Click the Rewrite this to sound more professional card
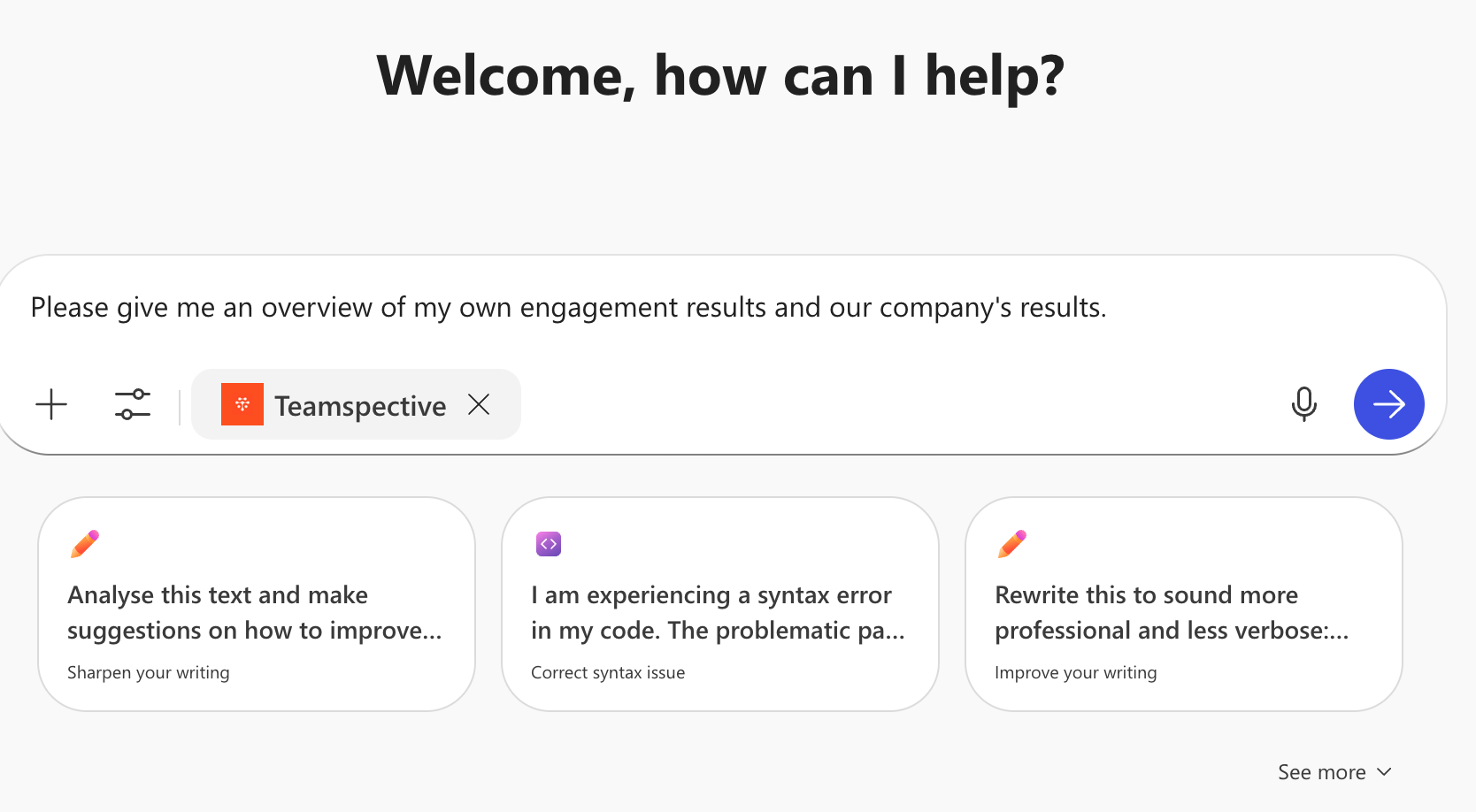This screenshot has width=1476, height=812. click(1183, 604)
